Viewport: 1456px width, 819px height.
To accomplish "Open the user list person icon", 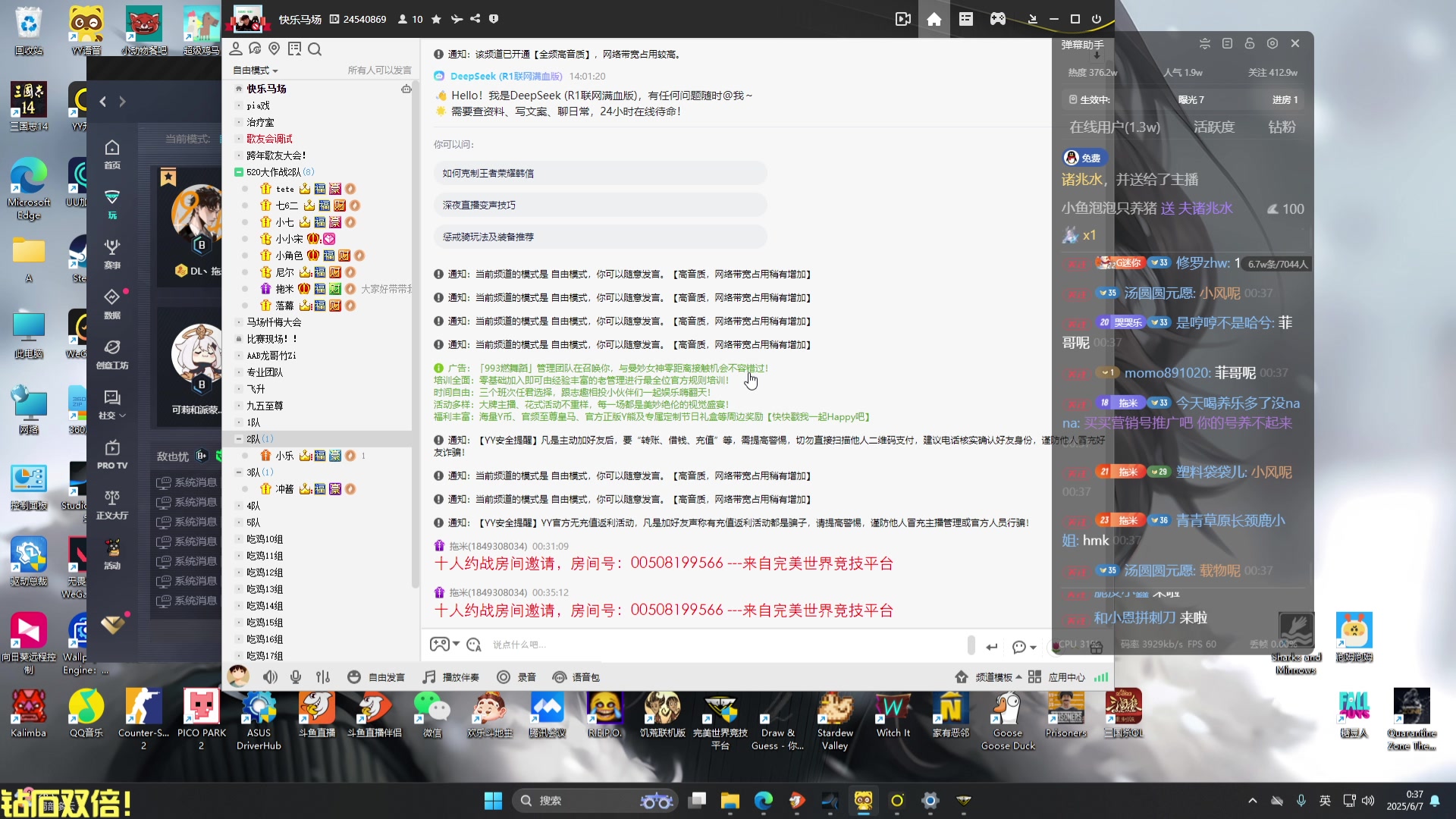I will (x=236, y=49).
